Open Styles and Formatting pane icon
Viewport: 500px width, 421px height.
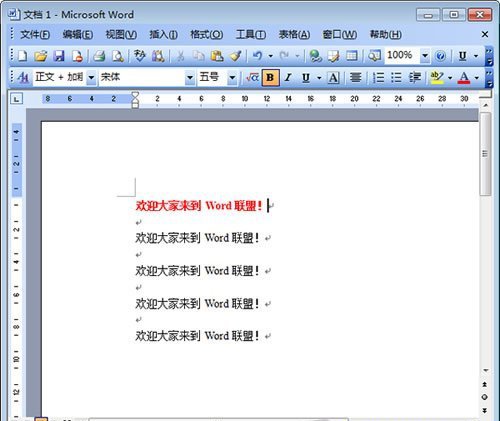pyautogui.click(x=23, y=78)
